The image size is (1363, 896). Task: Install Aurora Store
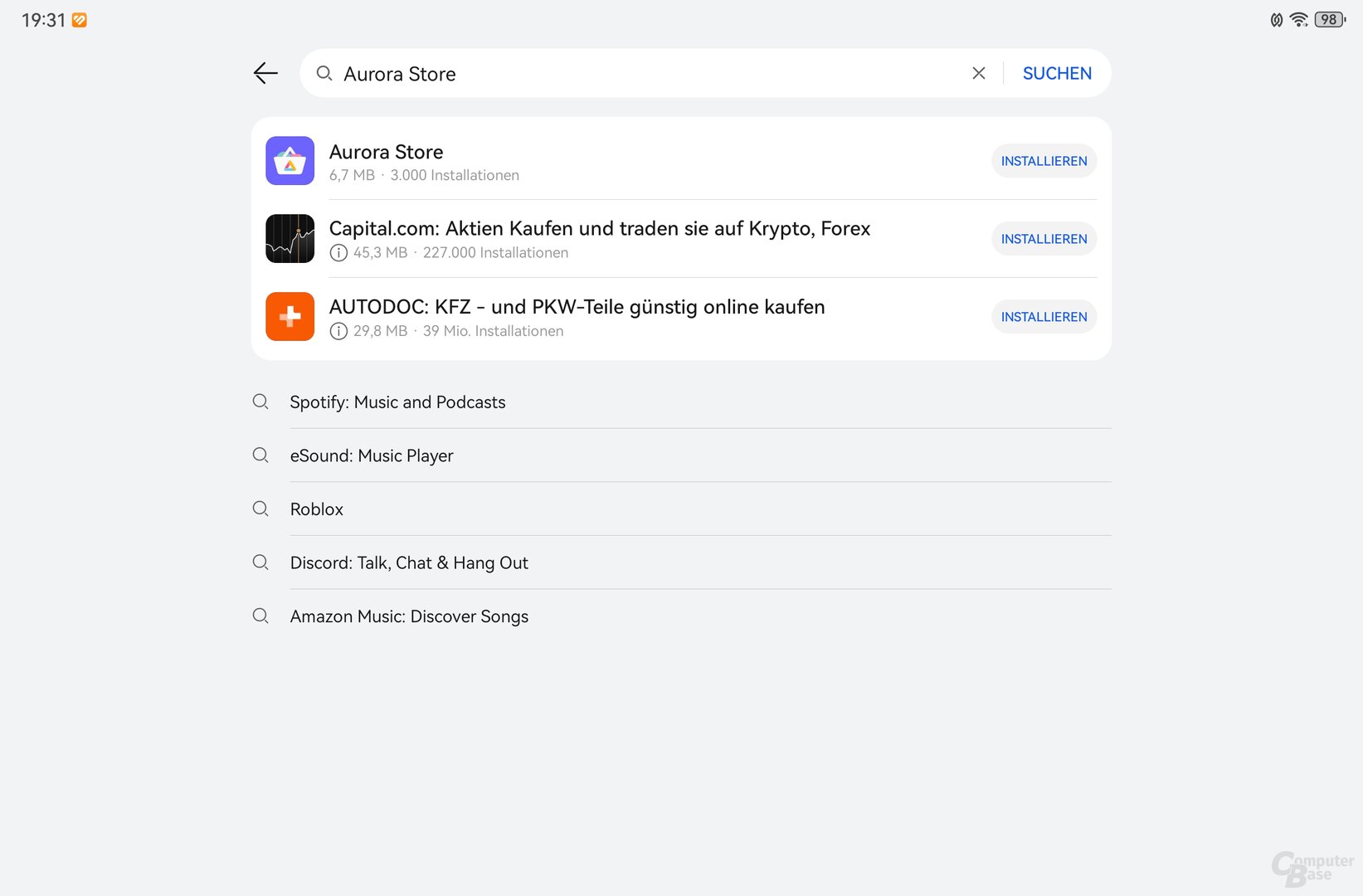pos(1044,161)
